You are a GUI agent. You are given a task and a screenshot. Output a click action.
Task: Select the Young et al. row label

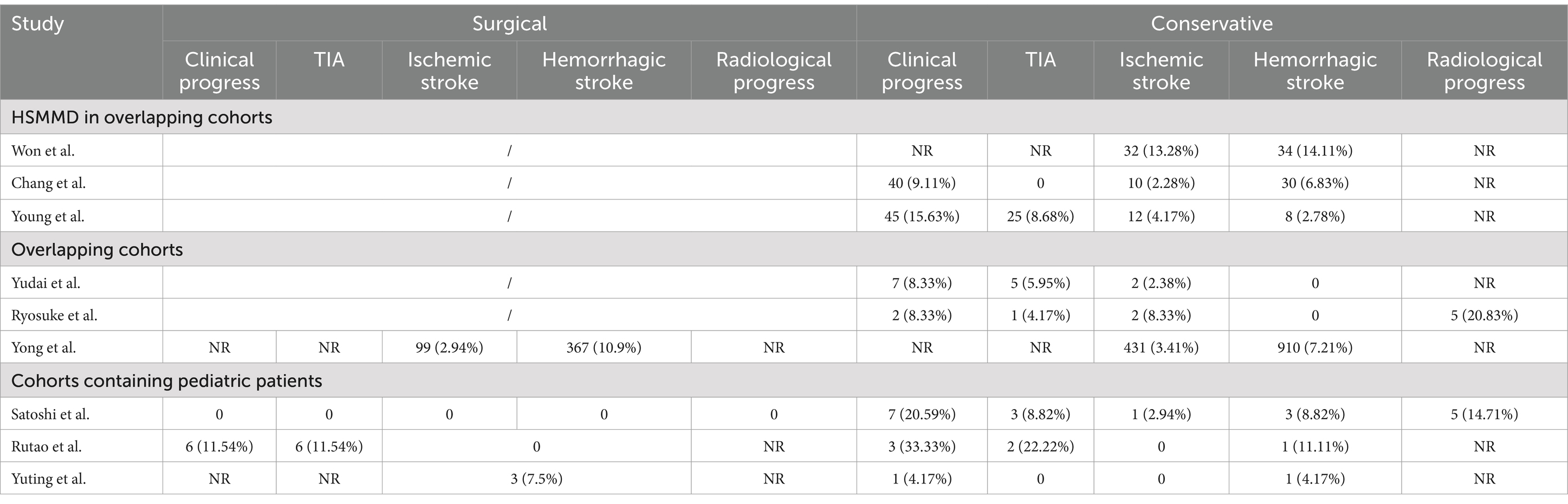pos(48,216)
